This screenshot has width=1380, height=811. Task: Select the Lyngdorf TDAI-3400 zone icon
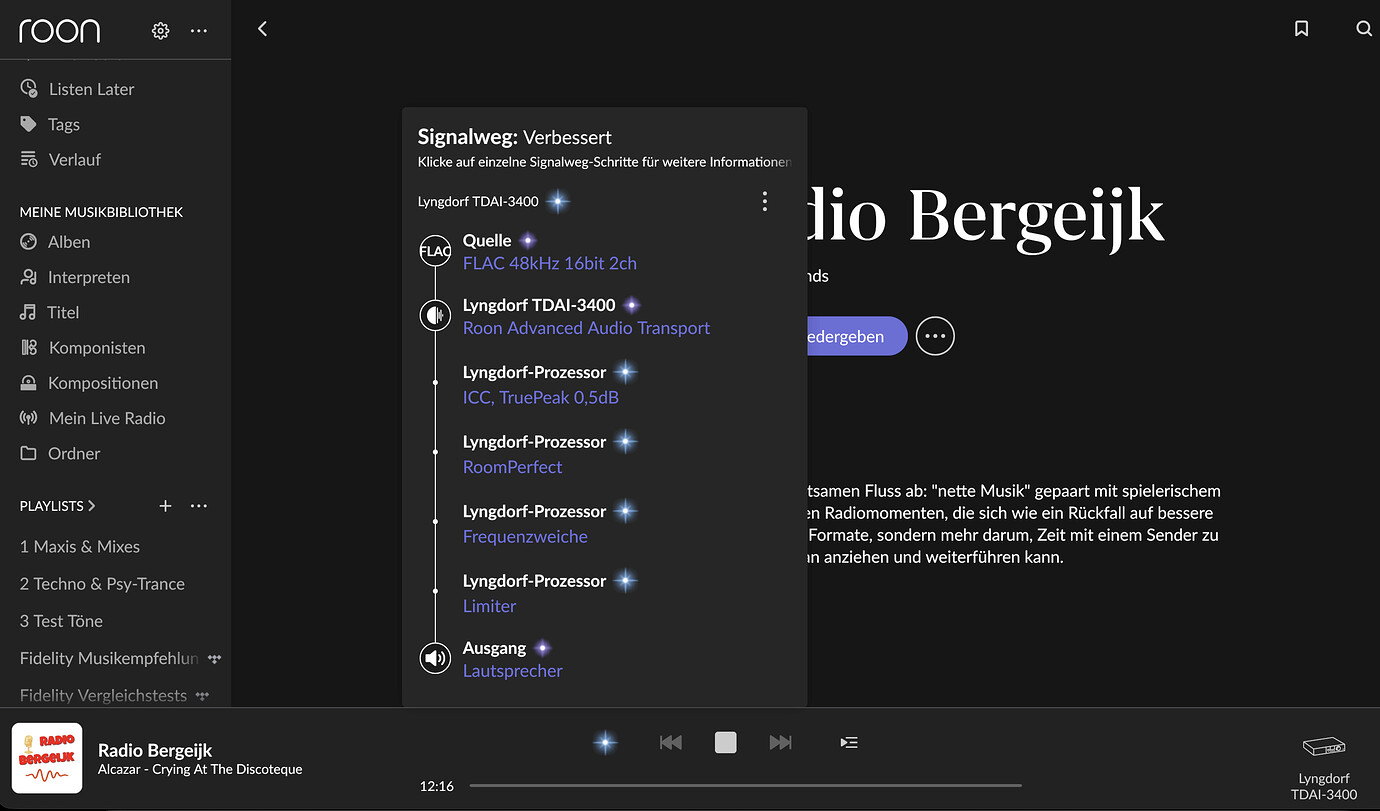coord(1323,747)
